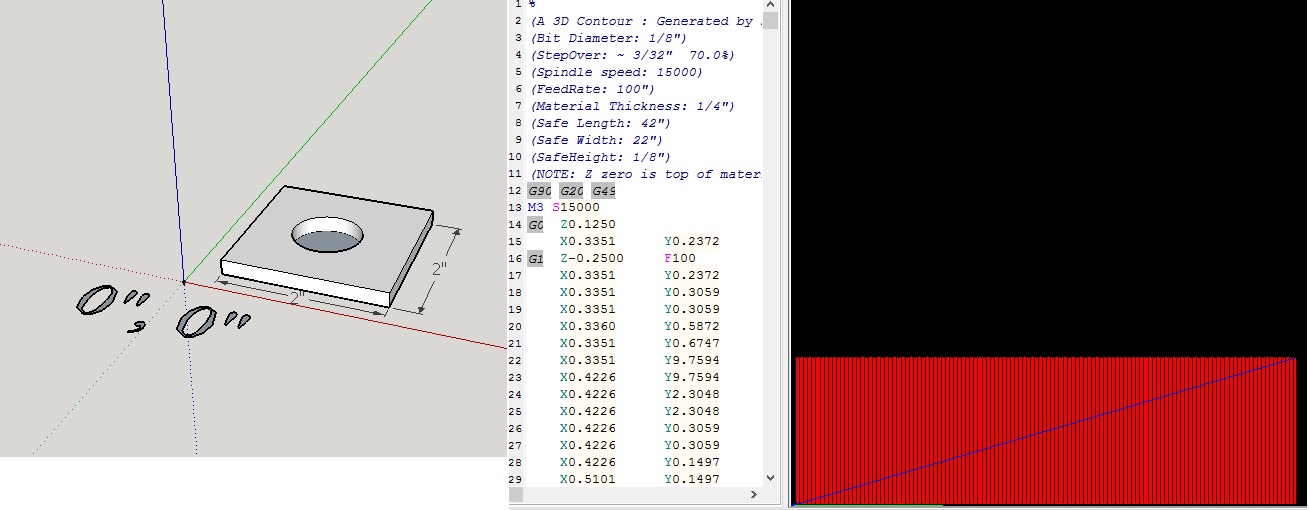Click the blue diagonal line in toolpath preview
Screen dimensions: 1310x510
tap(1045, 430)
